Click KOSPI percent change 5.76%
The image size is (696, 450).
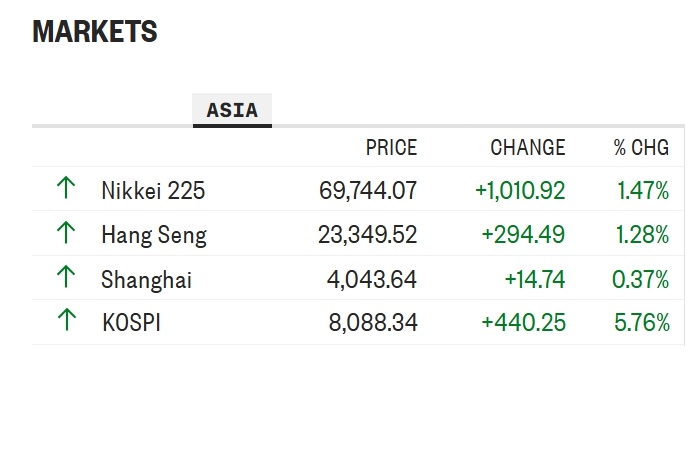(x=642, y=322)
